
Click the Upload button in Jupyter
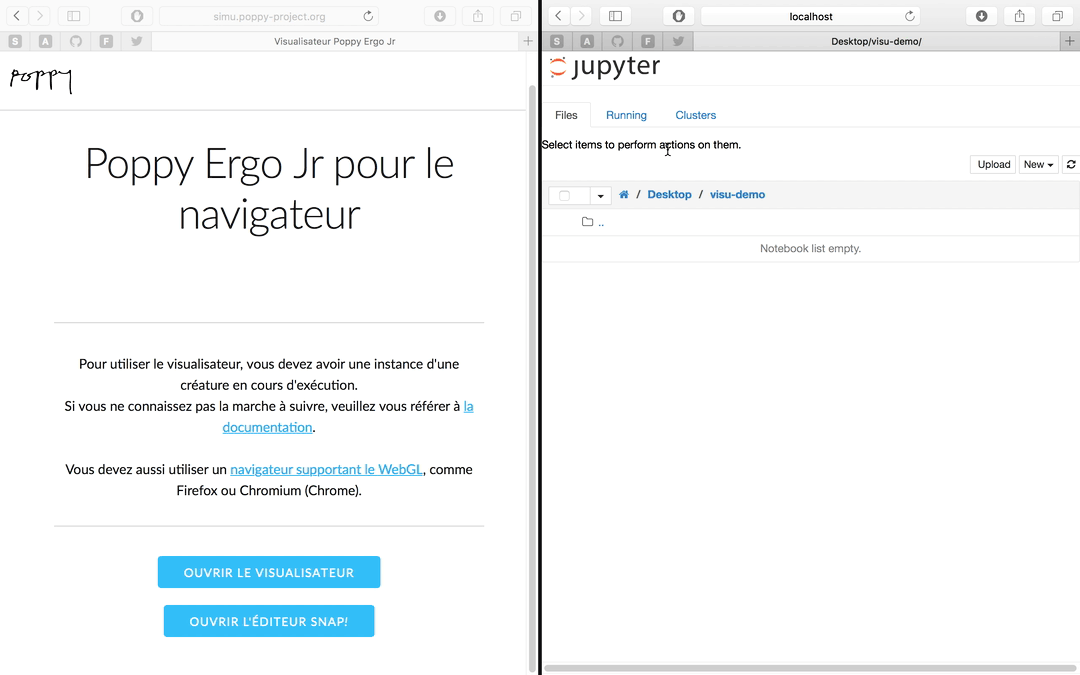[x=993, y=165]
